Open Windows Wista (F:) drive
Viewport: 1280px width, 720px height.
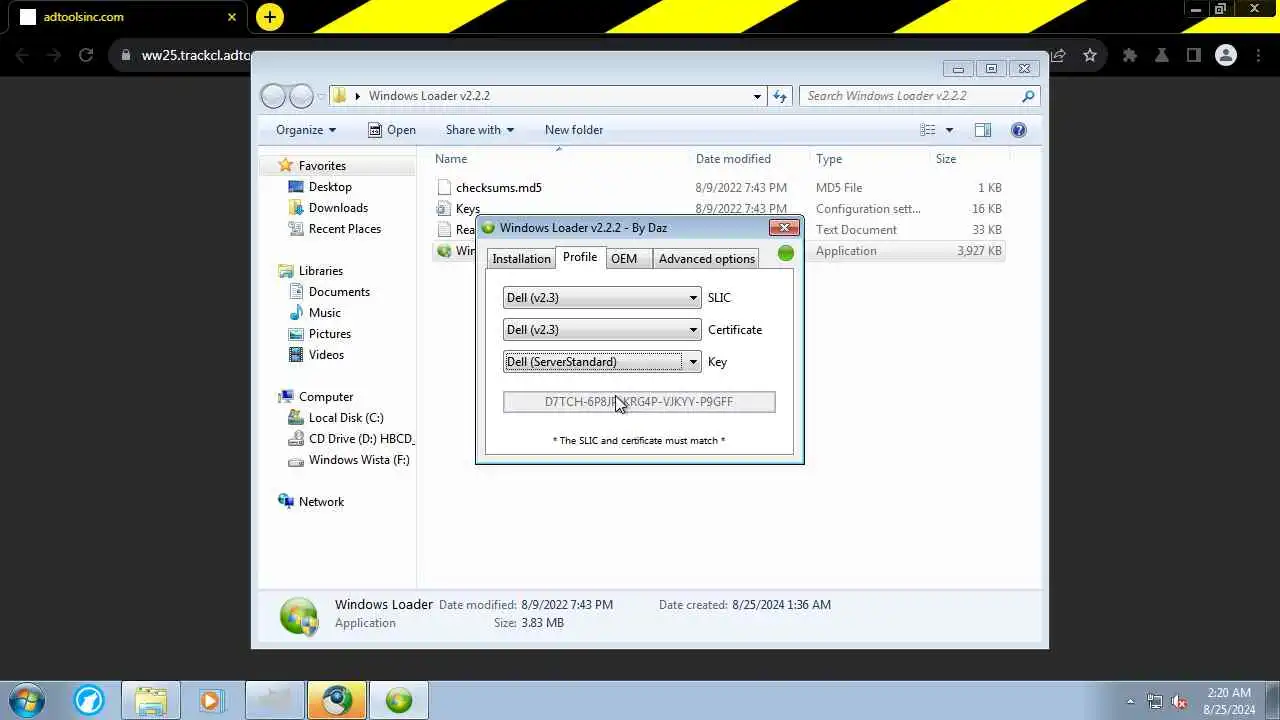(359, 460)
